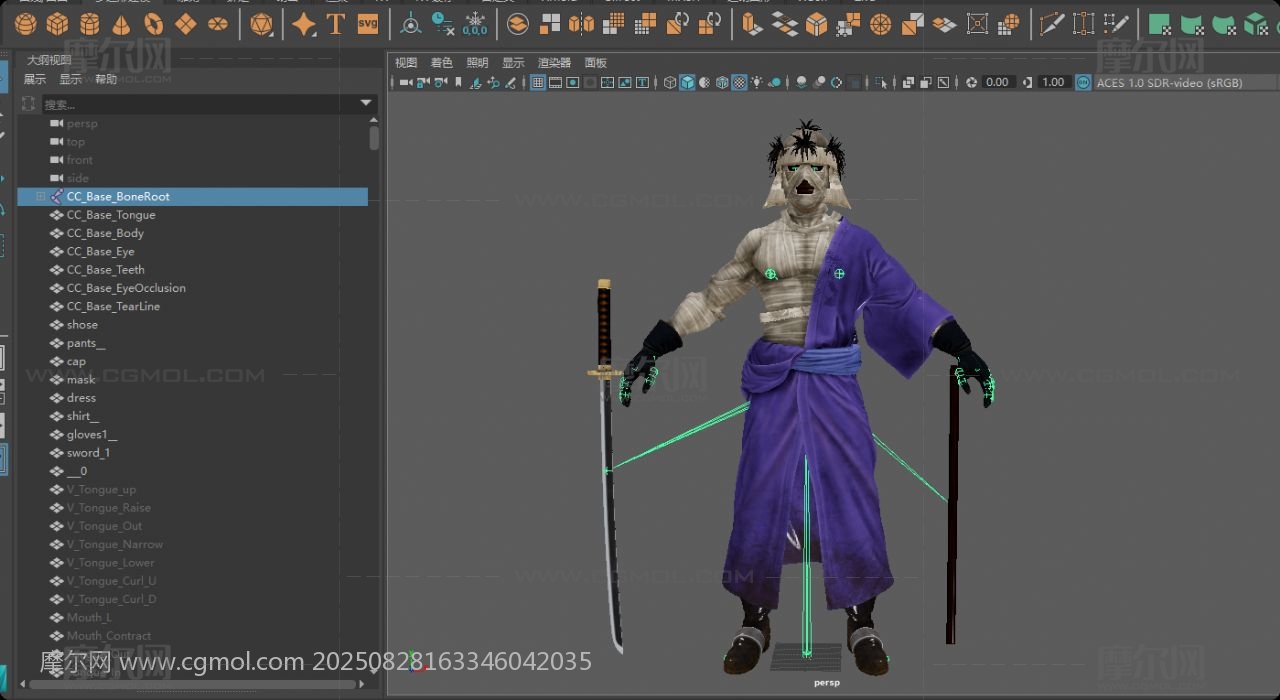Open the outliner 帮助 help menu
Image resolution: width=1280 pixels, height=700 pixels.
click(106, 79)
